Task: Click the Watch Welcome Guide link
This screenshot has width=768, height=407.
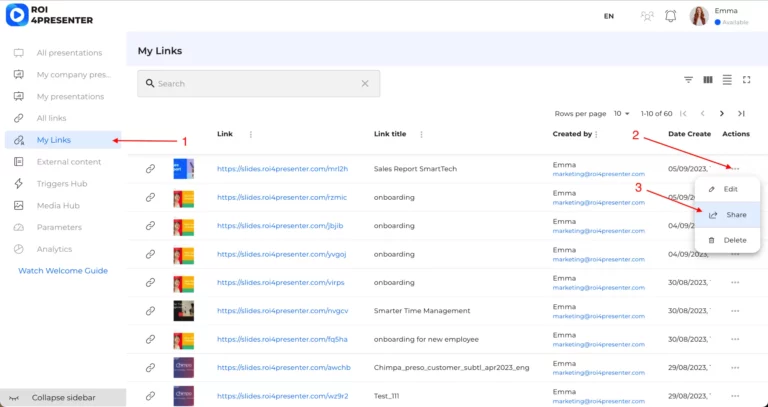Action: pos(62,271)
